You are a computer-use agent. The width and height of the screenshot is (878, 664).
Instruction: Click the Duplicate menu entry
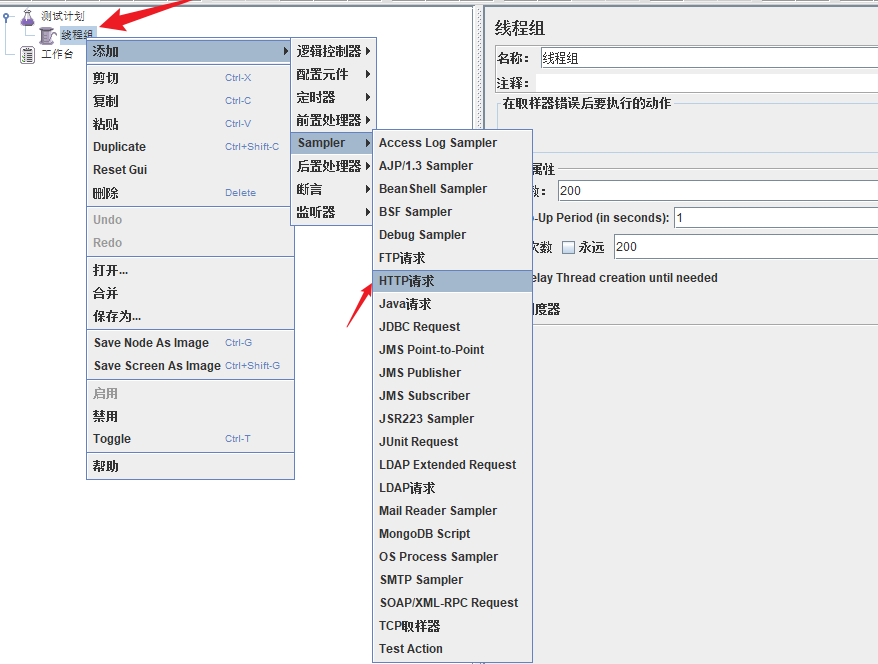tap(119, 147)
